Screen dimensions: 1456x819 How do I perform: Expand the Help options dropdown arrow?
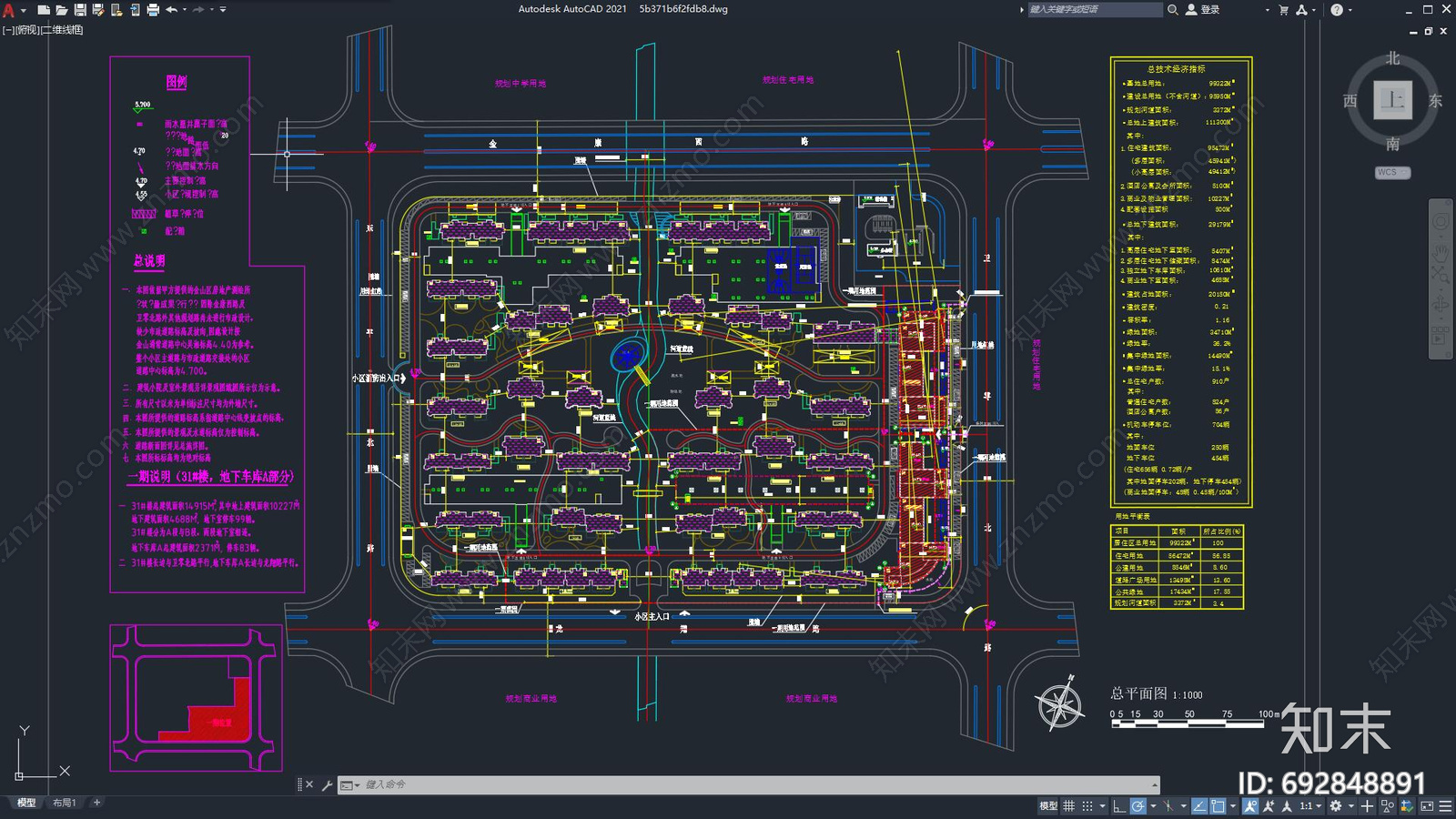tap(1350, 10)
